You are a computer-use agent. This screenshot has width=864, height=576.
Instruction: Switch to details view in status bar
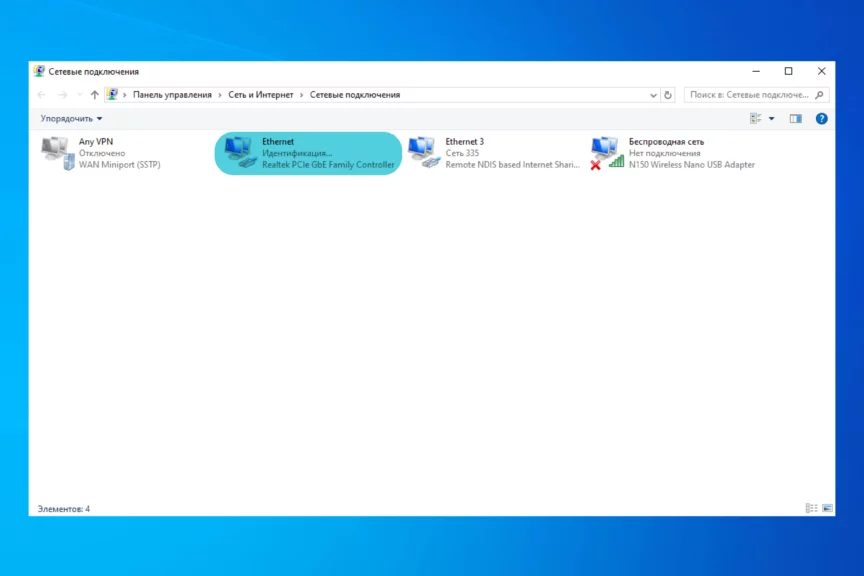tap(811, 509)
